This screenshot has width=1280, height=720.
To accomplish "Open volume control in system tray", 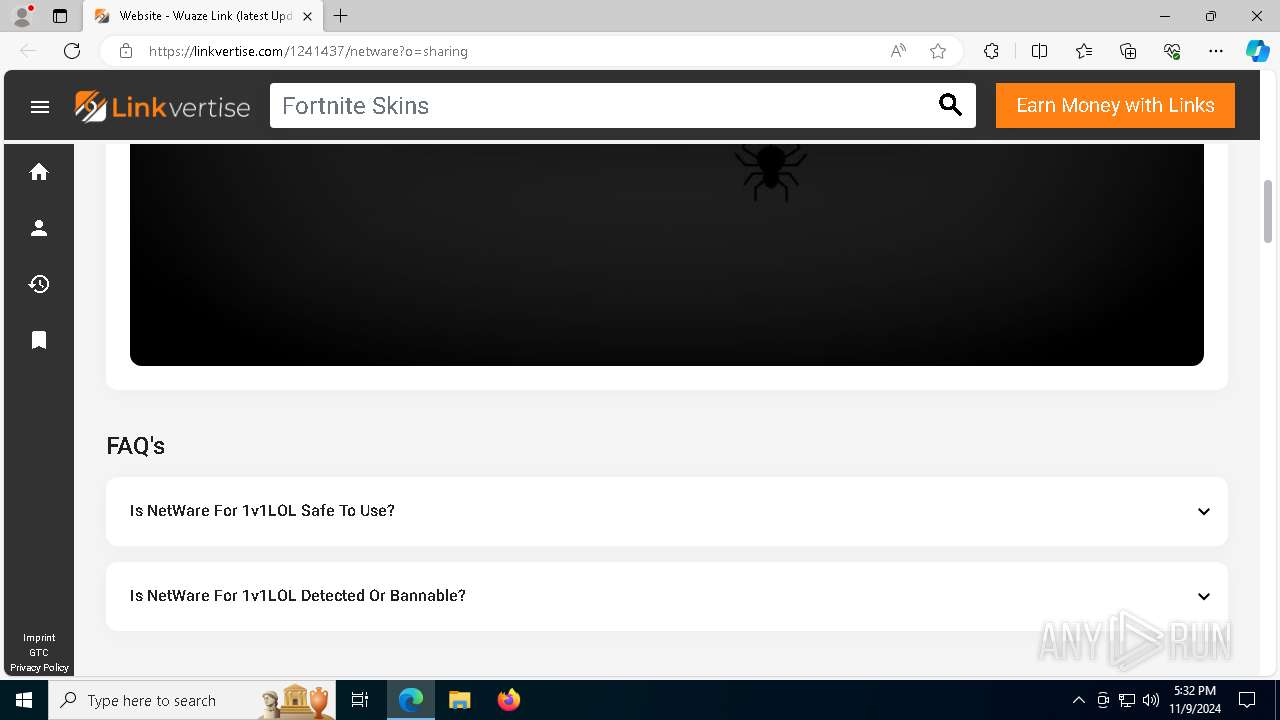I will [x=1151, y=700].
